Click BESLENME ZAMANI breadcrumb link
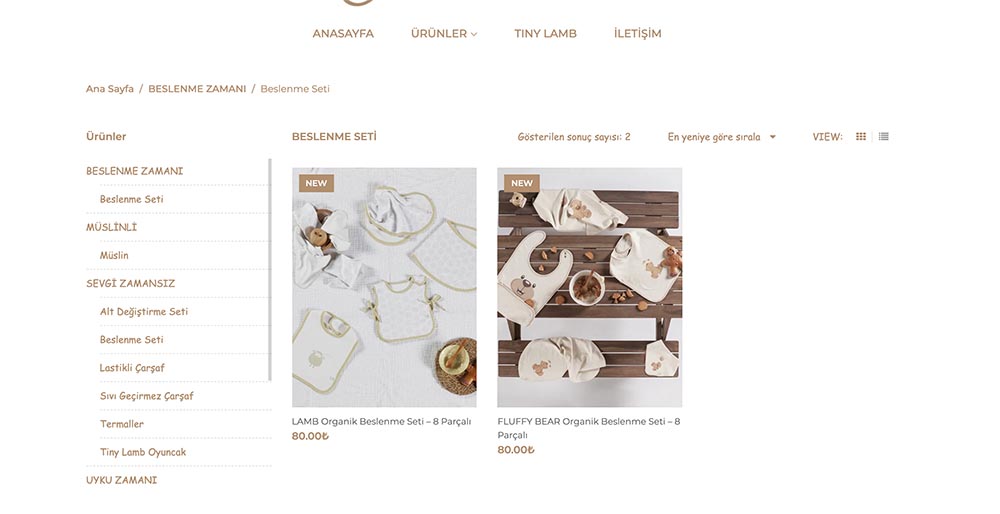 197,89
